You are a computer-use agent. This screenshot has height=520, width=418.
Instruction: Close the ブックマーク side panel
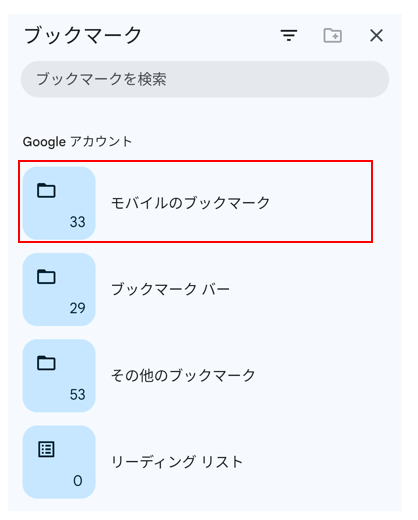[376, 35]
